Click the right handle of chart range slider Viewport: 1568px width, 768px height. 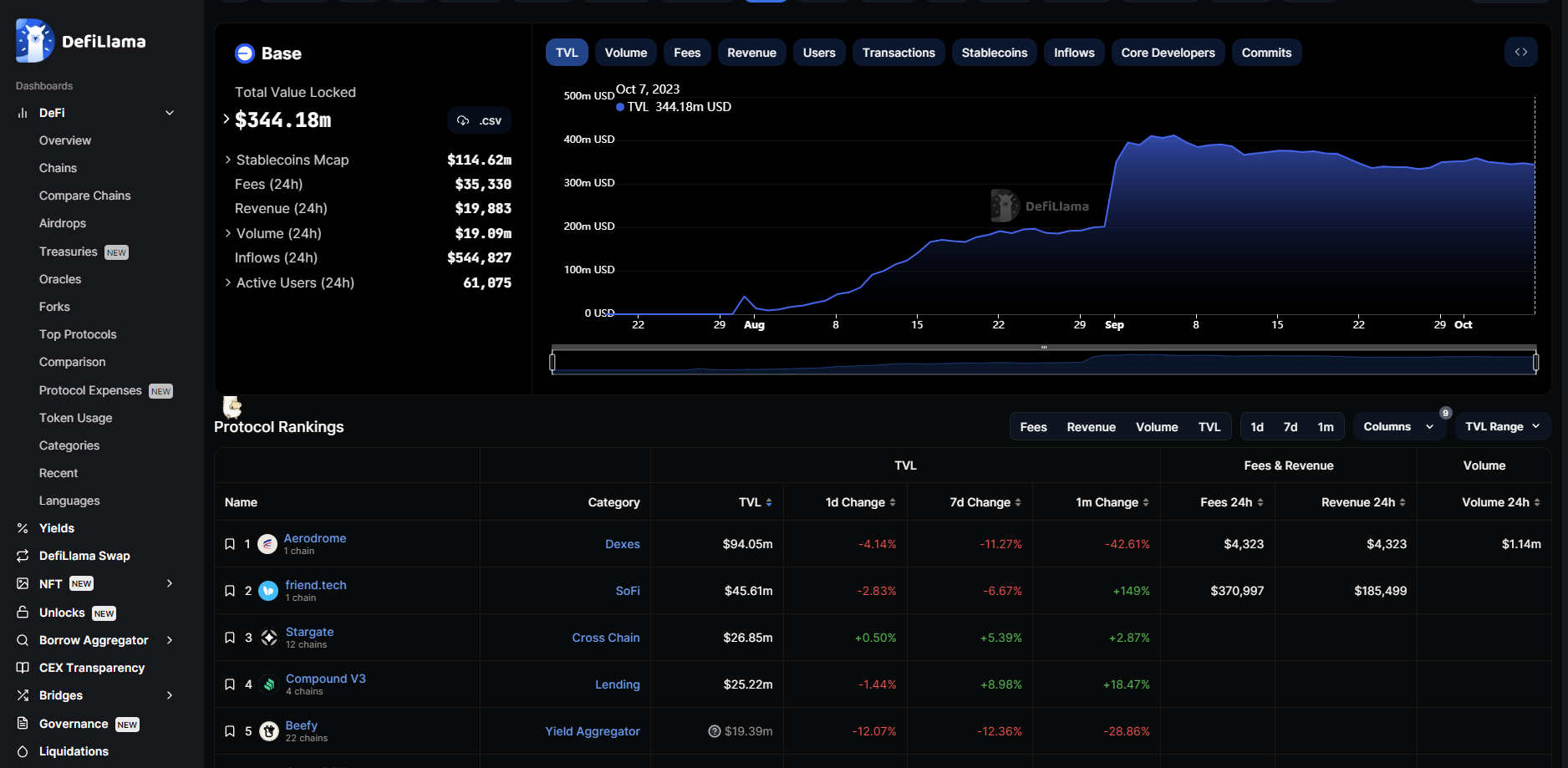point(1535,362)
